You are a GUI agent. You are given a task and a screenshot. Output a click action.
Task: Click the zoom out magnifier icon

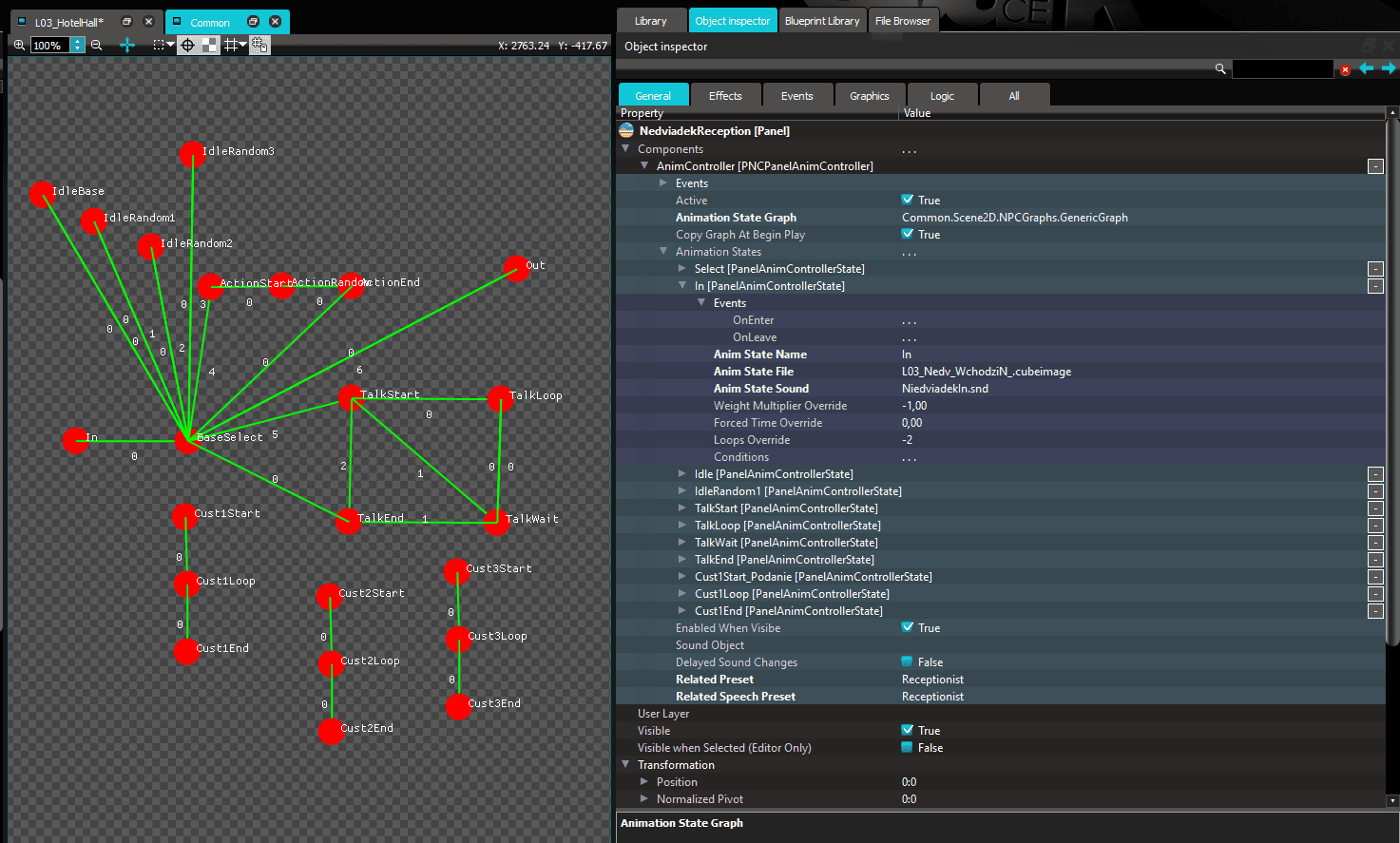96,45
